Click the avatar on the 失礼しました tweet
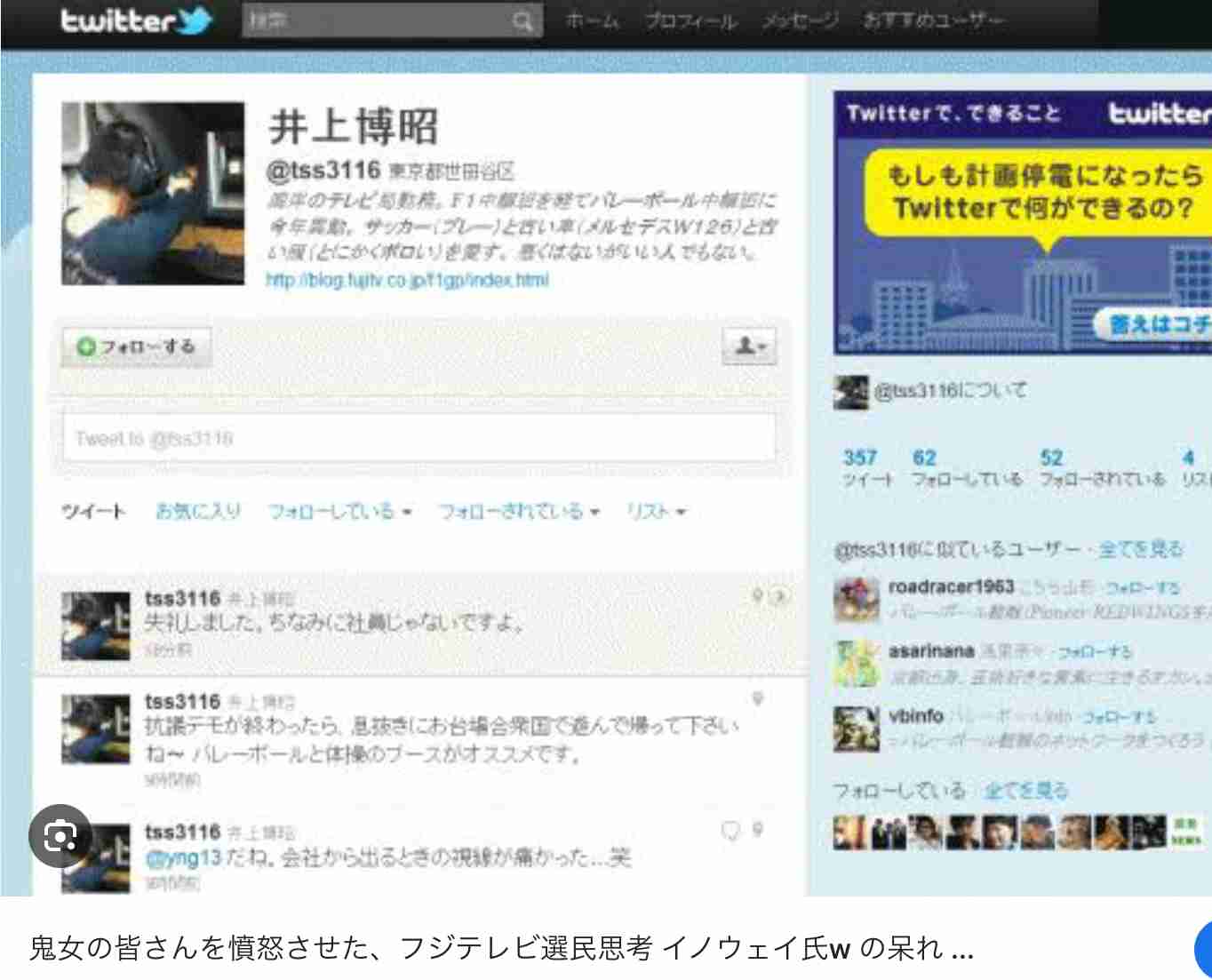The image size is (1212, 980). 96,625
